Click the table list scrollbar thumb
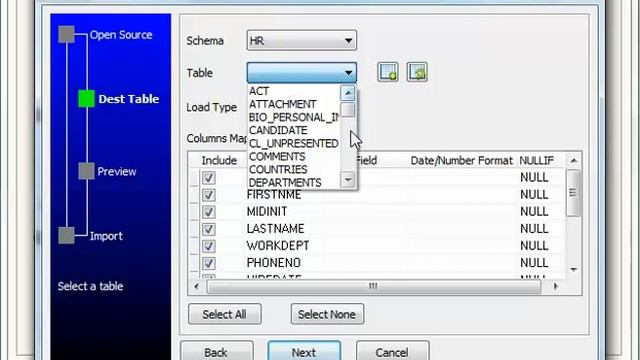640x360 pixels. (348, 109)
